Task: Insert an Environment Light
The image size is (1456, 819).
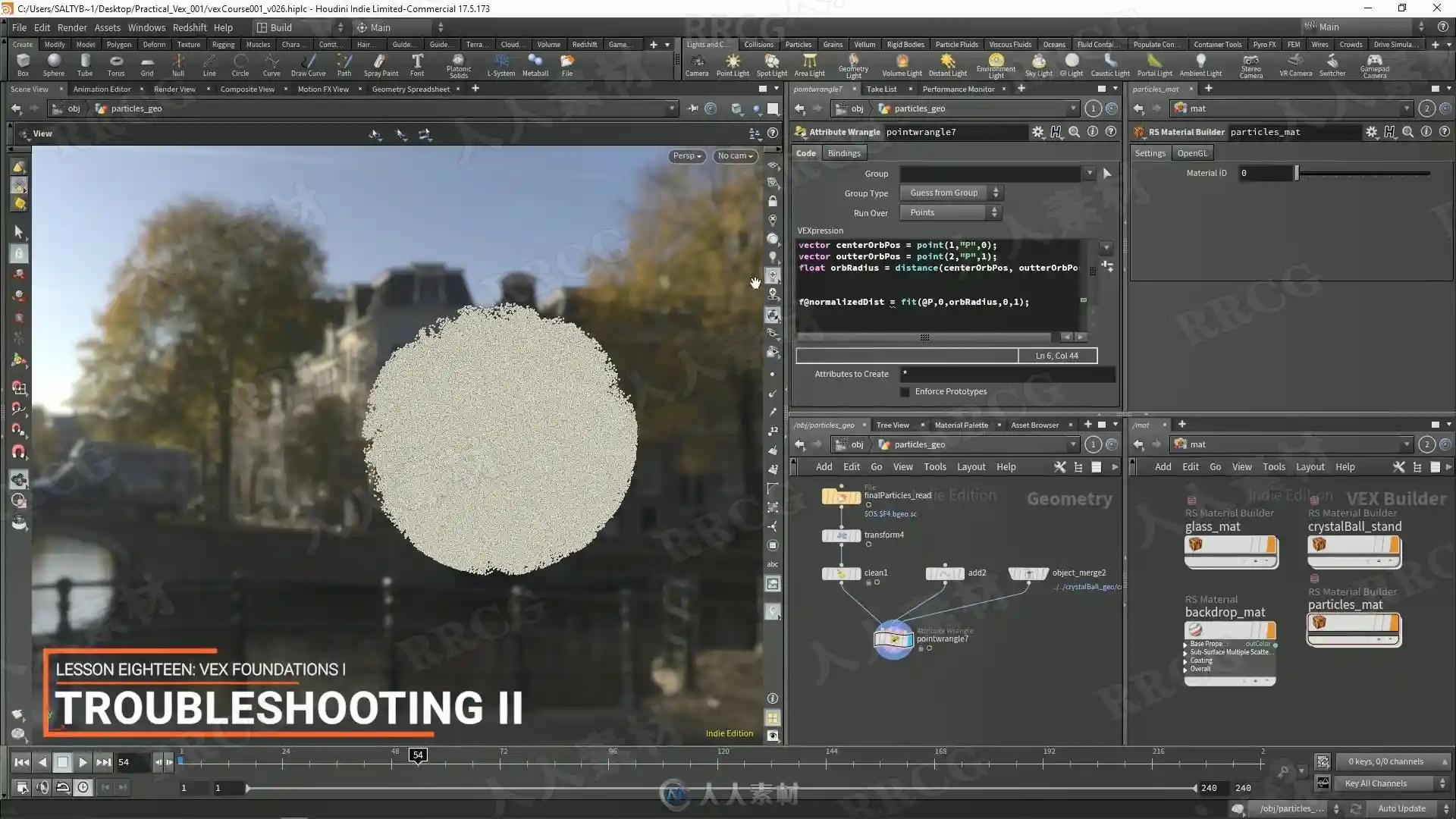Action: tap(996, 66)
